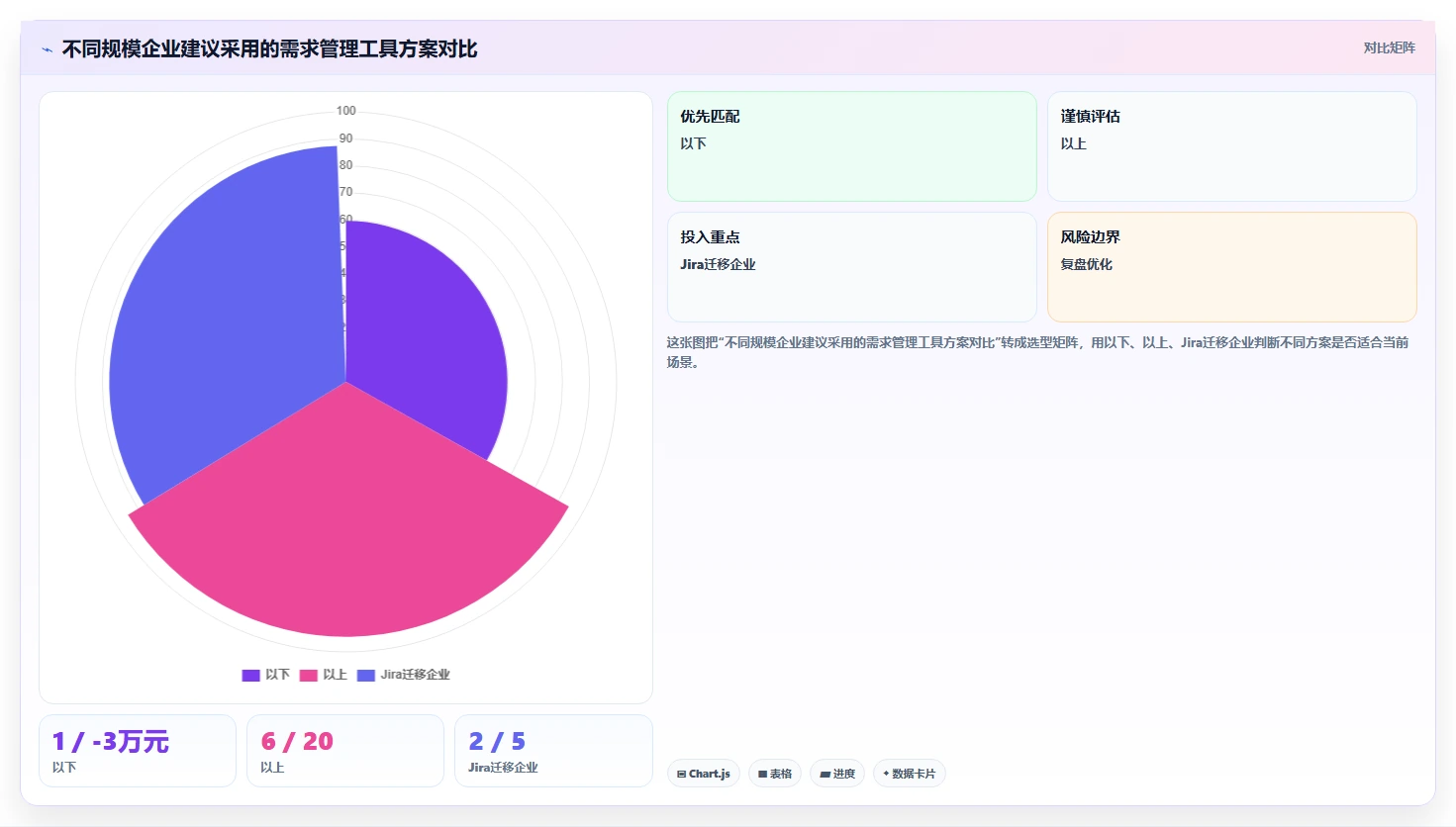Open the 投入重点 matrix card
Viewport: 1456px width, 827px height.
(x=852, y=267)
